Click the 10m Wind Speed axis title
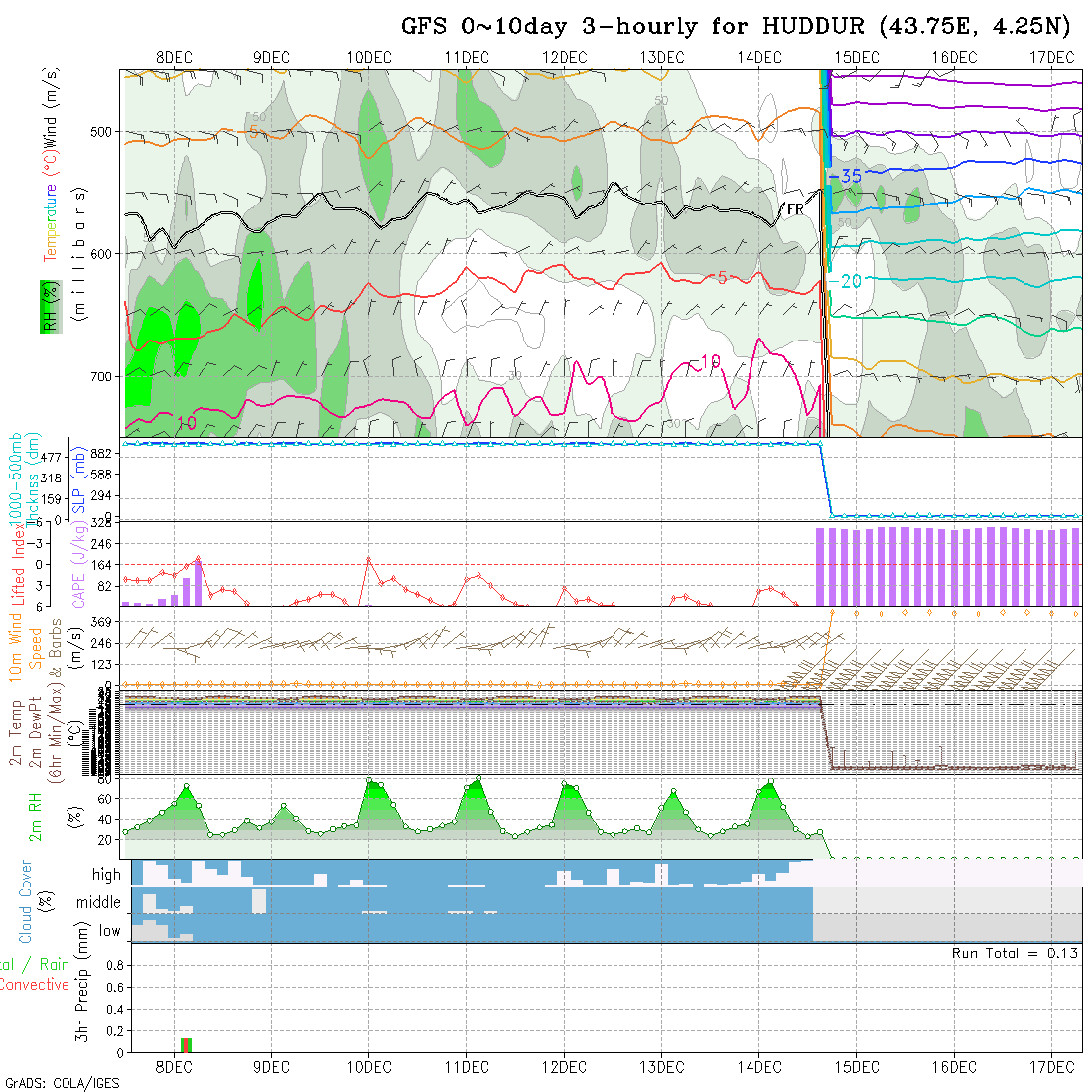1092x1092 pixels. pos(25,647)
